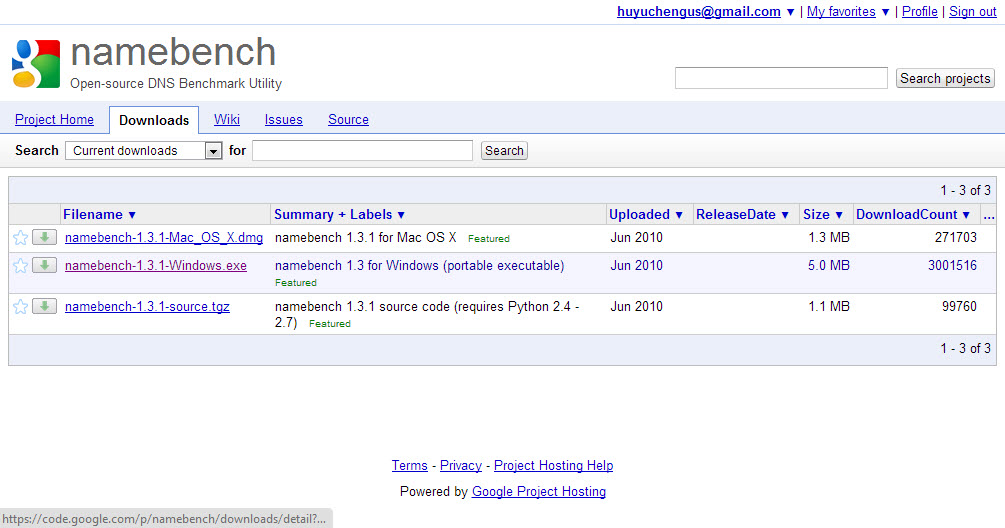Screen dimensions: 1005x528
Task: Open DownloadCount column sort menu
Action: [913, 215]
